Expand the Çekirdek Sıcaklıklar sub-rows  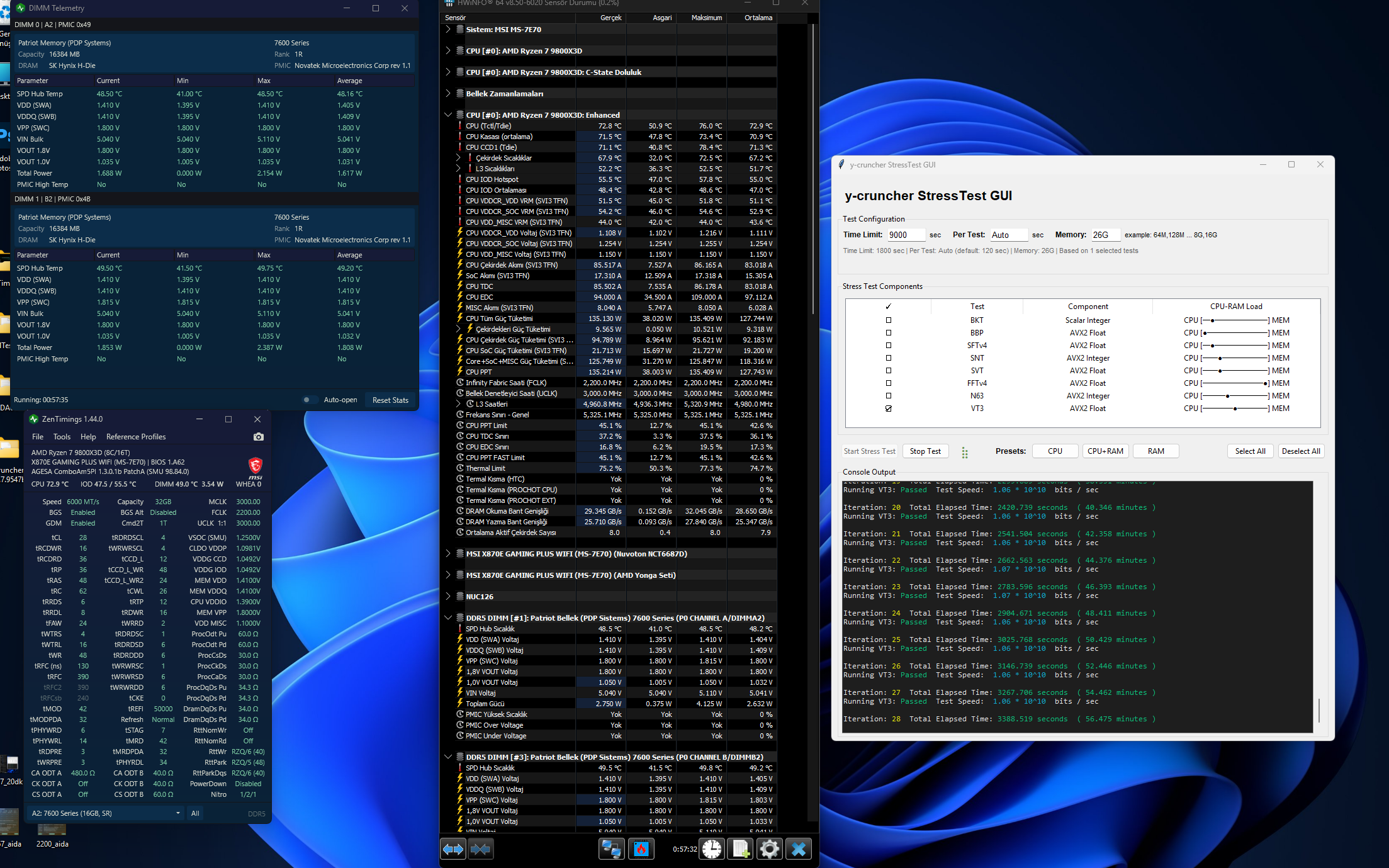(x=458, y=158)
